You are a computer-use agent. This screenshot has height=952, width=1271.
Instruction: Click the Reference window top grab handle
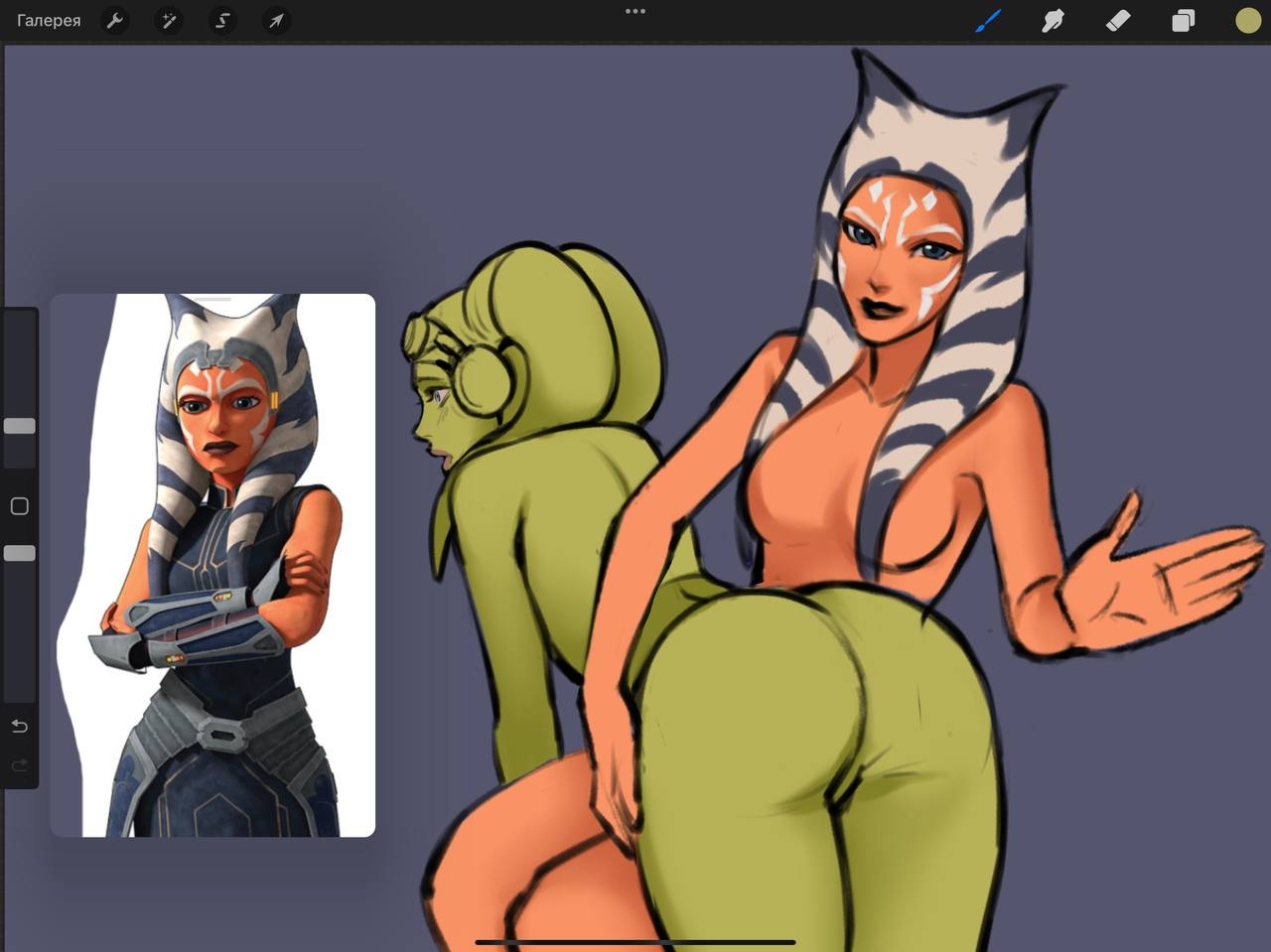tap(212, 299)
